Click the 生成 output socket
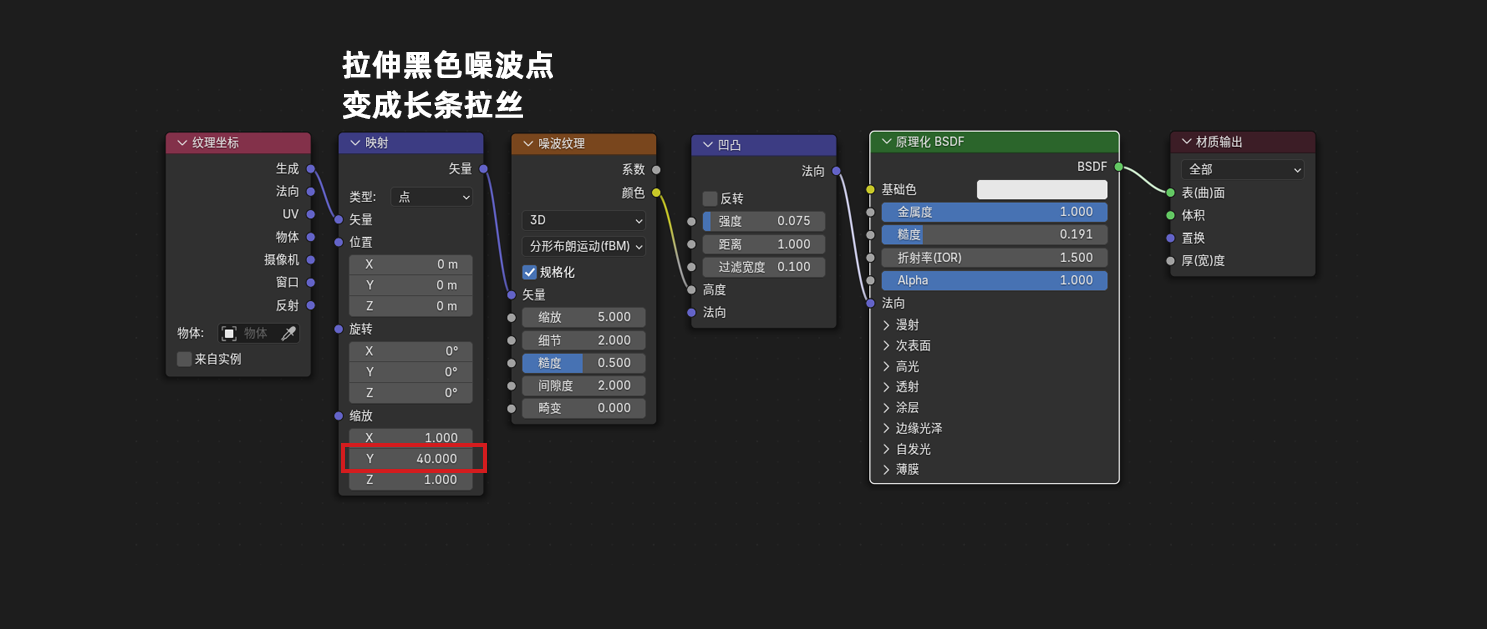 [311, 169]
